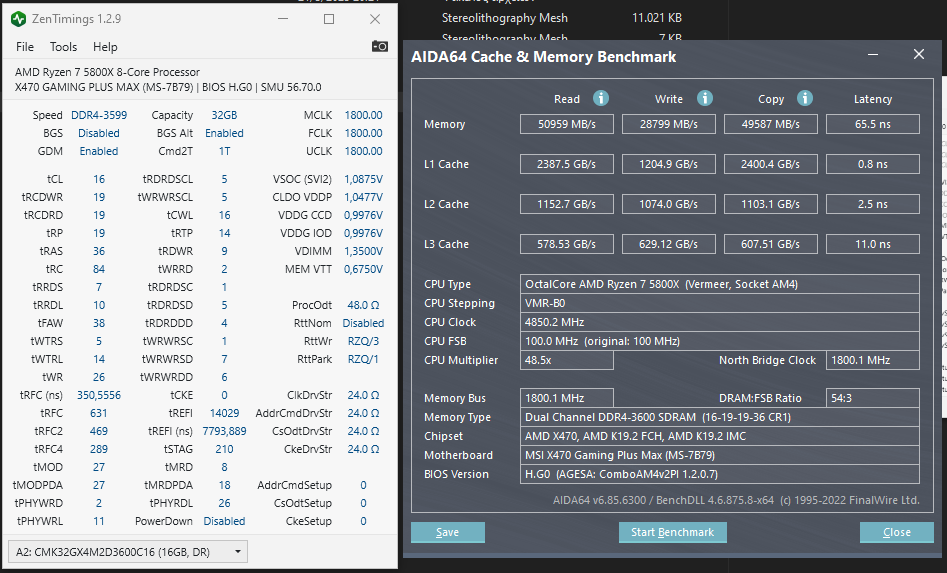Click the L1 Cache latency 0.8 ns
This screenshot has width=947, height=573.
pyautogui.click(x=873, y=164)
